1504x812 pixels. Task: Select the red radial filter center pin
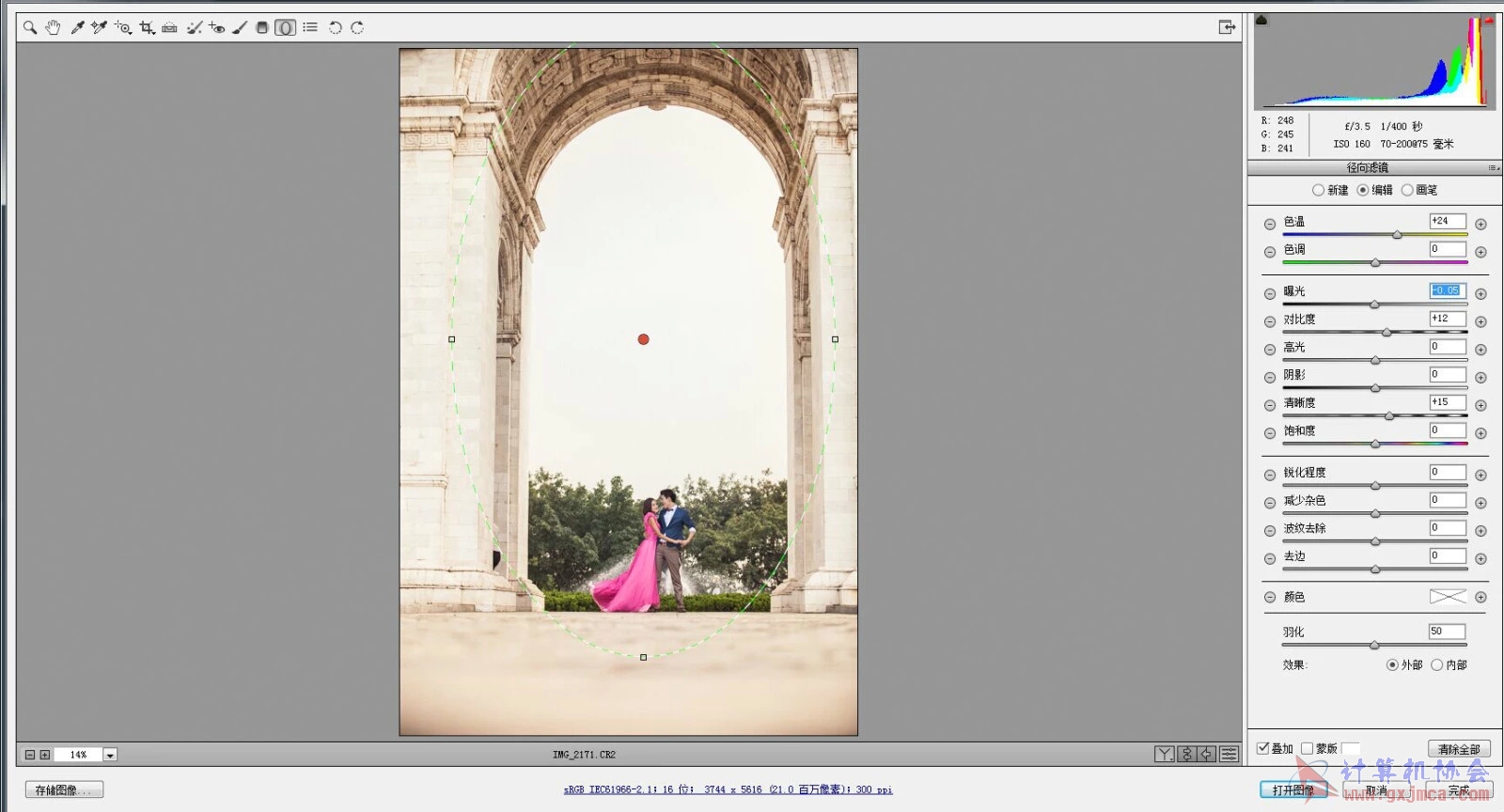click(643, 339)
